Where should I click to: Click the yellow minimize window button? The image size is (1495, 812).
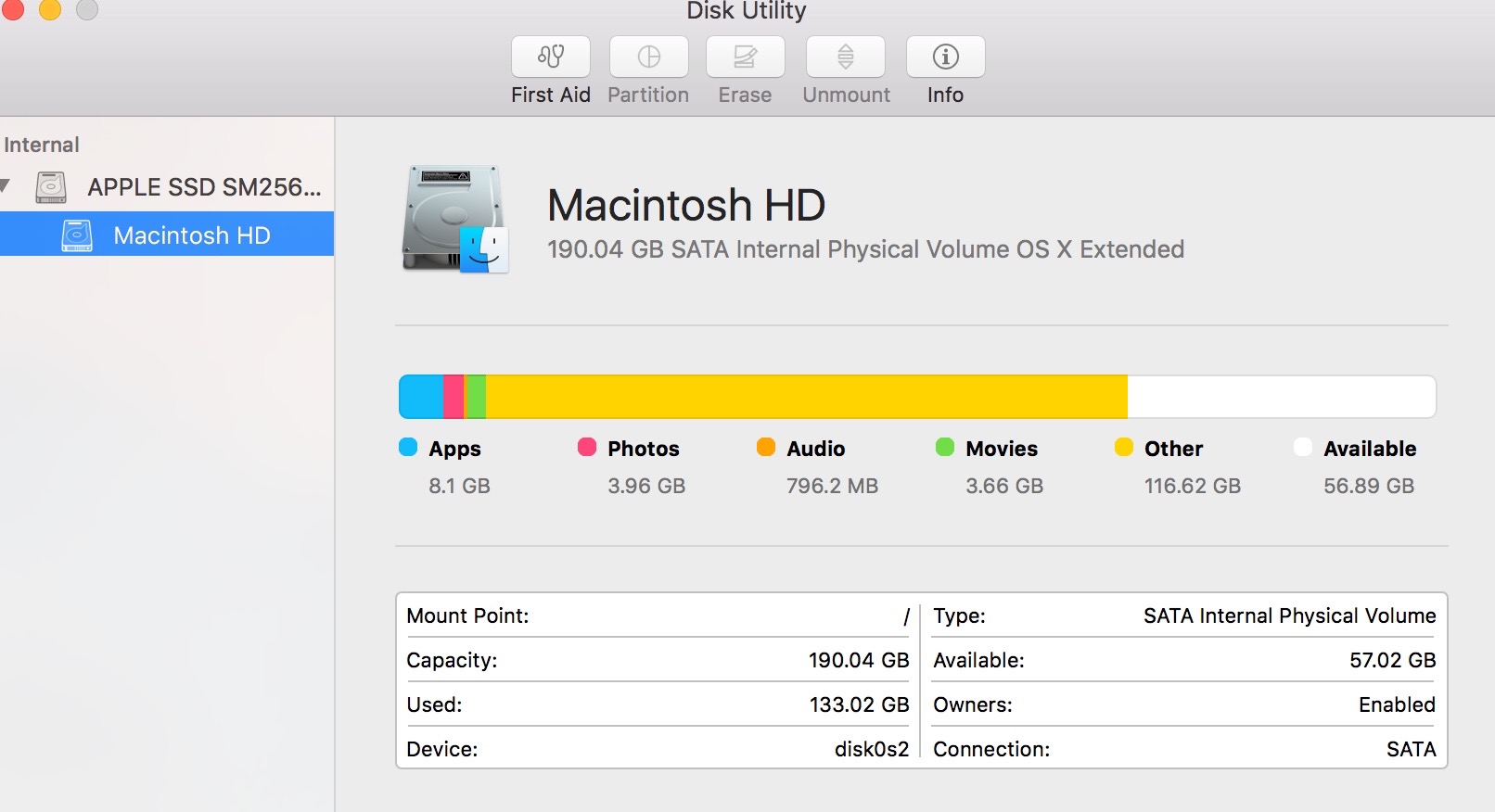coord(50,8)
